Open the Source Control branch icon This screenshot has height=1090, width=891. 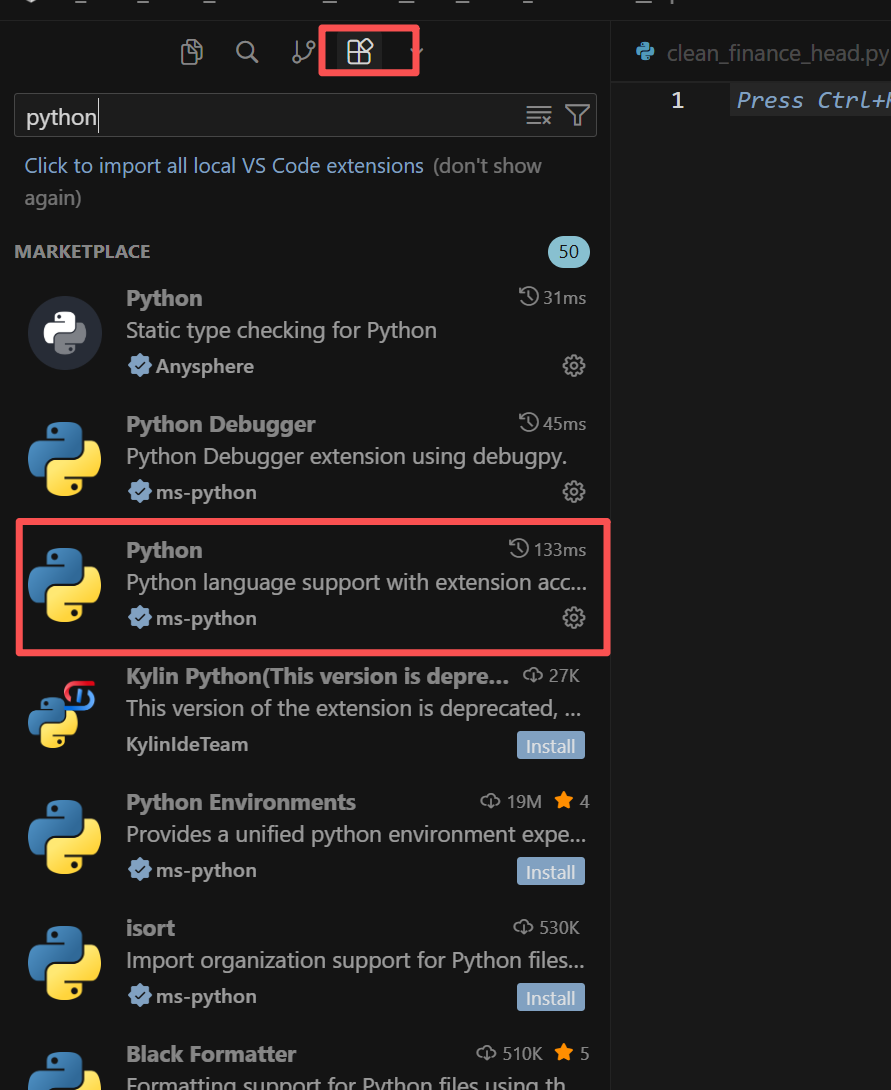click(304, 52)
